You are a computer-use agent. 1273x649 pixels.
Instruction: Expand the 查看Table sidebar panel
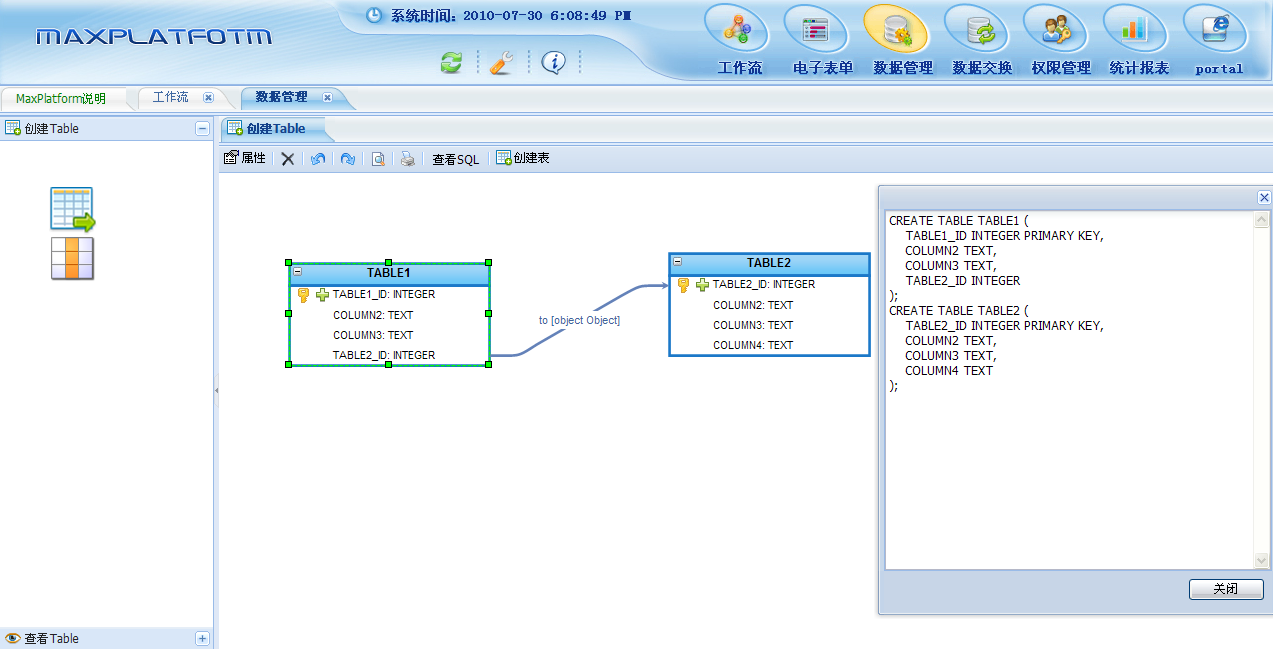[x=202, y=638]
